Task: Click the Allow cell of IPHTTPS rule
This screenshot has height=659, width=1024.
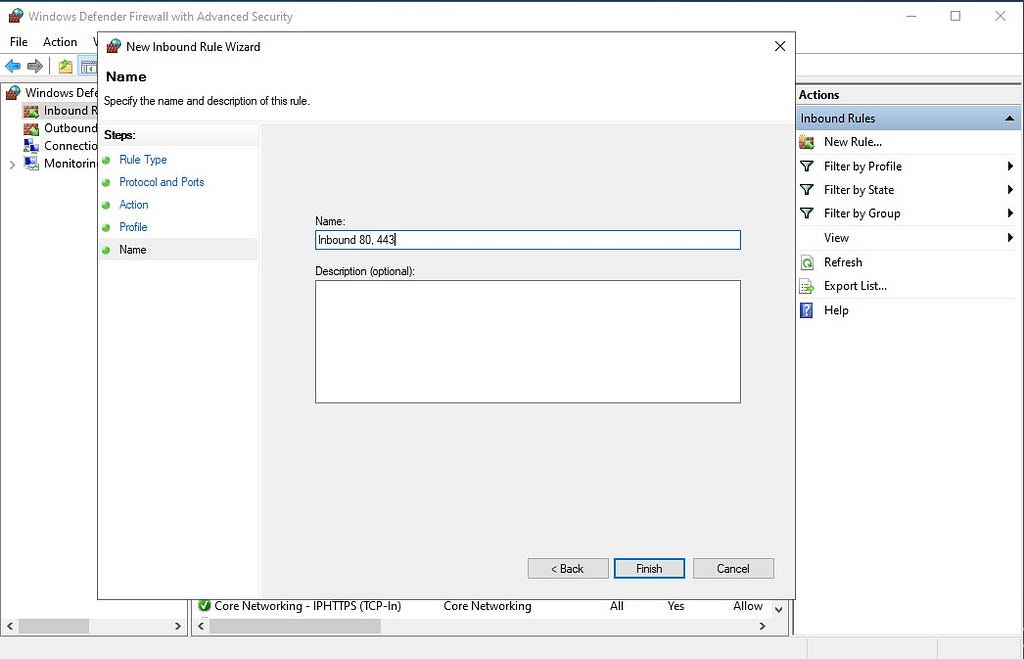Action: click(x=748, y=606)
